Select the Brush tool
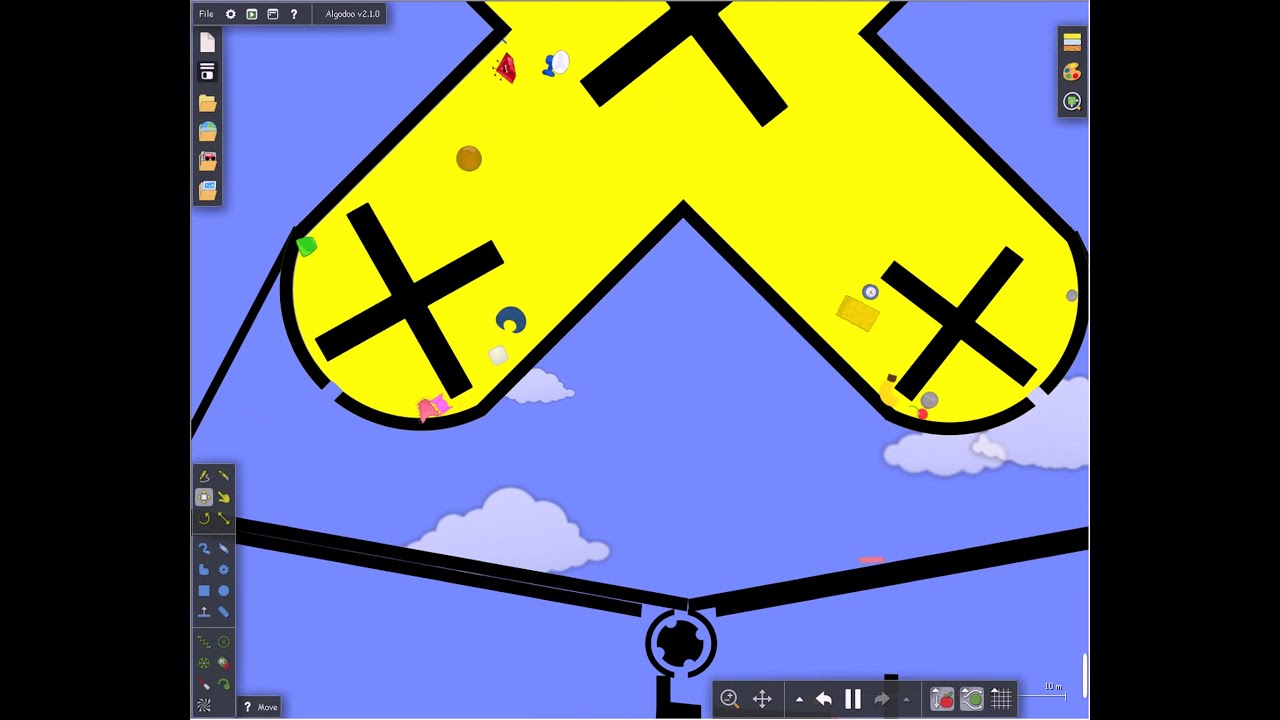The height and width of the screenshot is (720, 1280). (204, 548)
